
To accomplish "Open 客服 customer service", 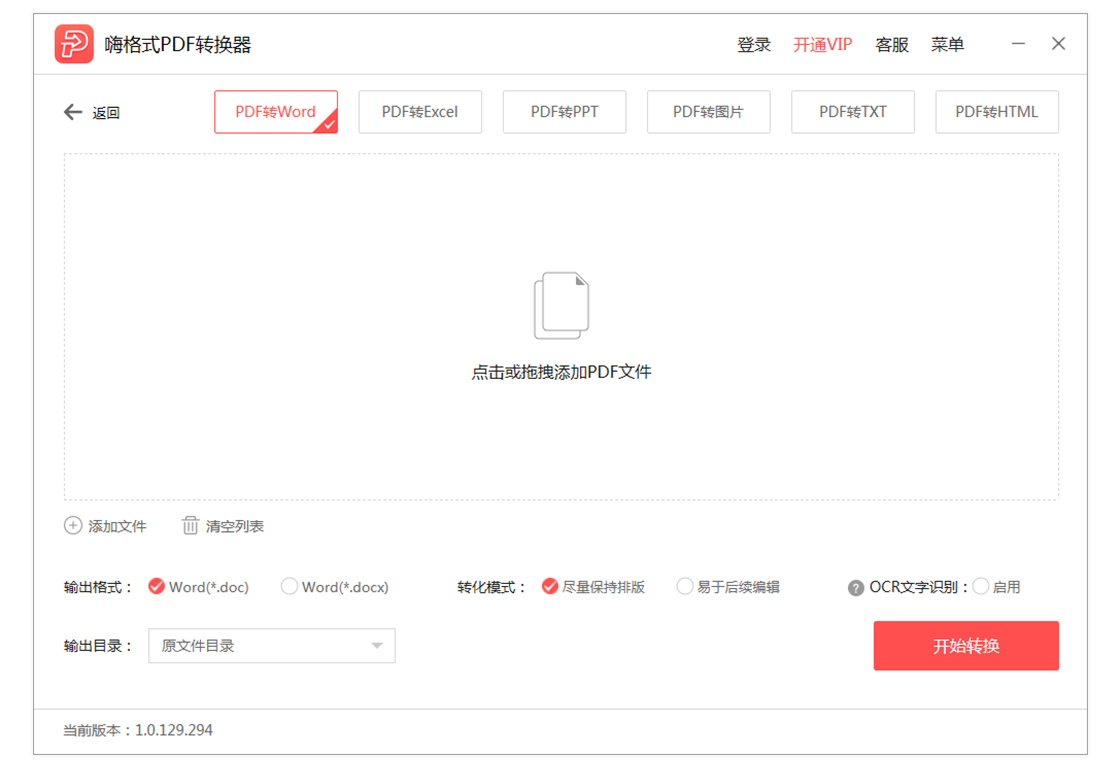I will click(x=892, y=45).
